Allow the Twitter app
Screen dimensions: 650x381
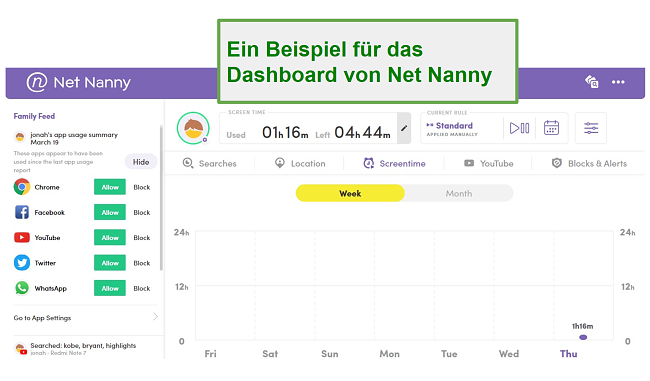[110, 263]
